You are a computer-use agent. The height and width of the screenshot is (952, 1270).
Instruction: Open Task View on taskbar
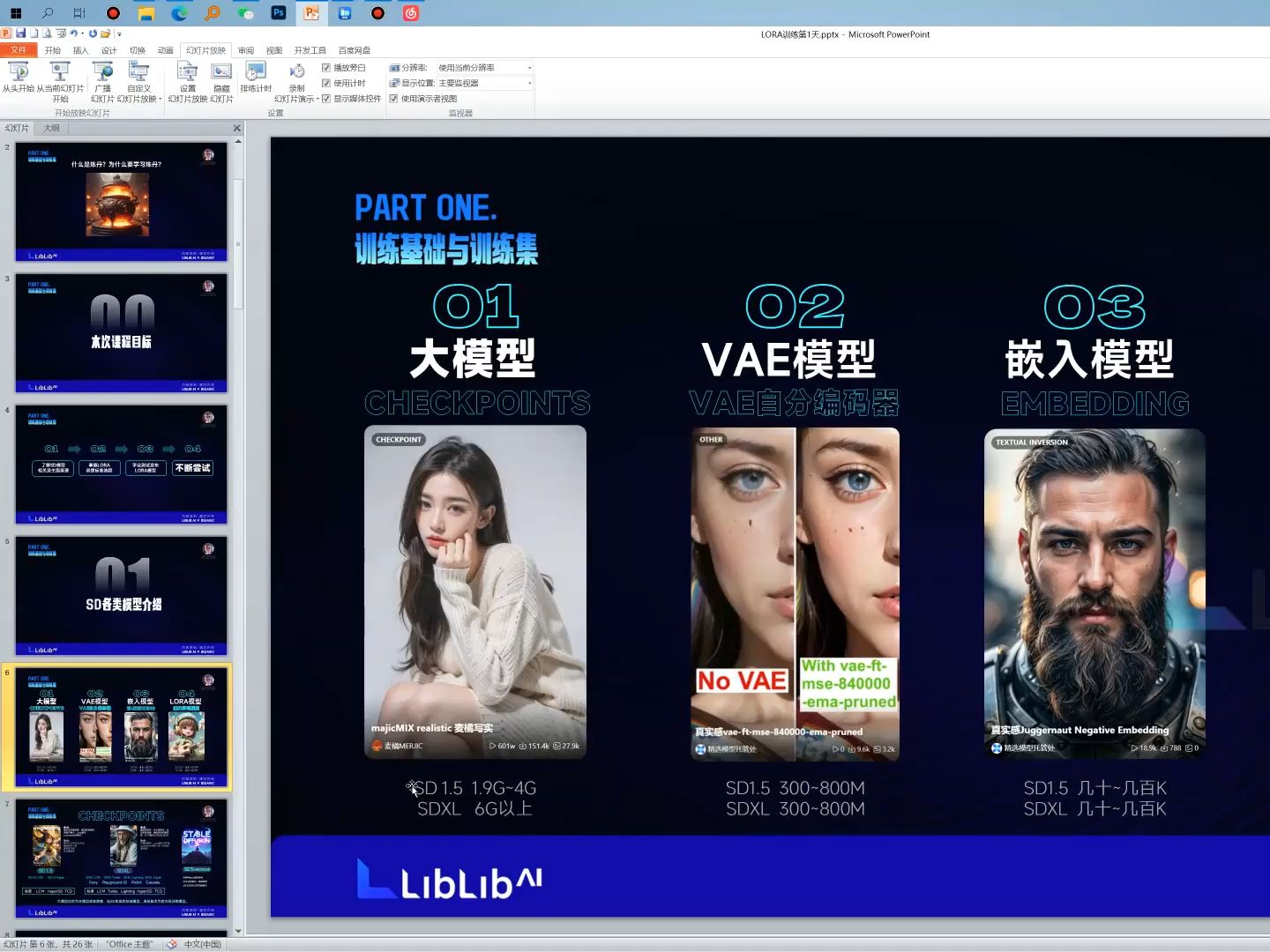point(79,13)
